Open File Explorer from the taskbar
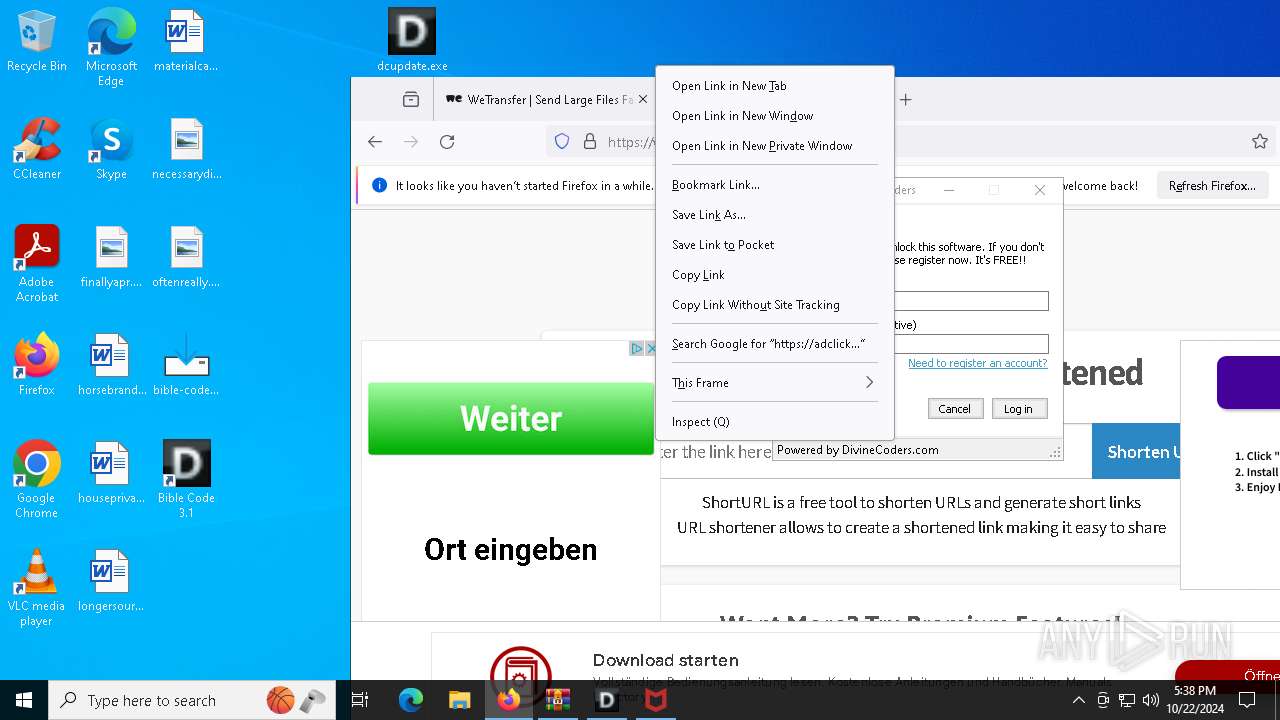 tap(459, 700)
